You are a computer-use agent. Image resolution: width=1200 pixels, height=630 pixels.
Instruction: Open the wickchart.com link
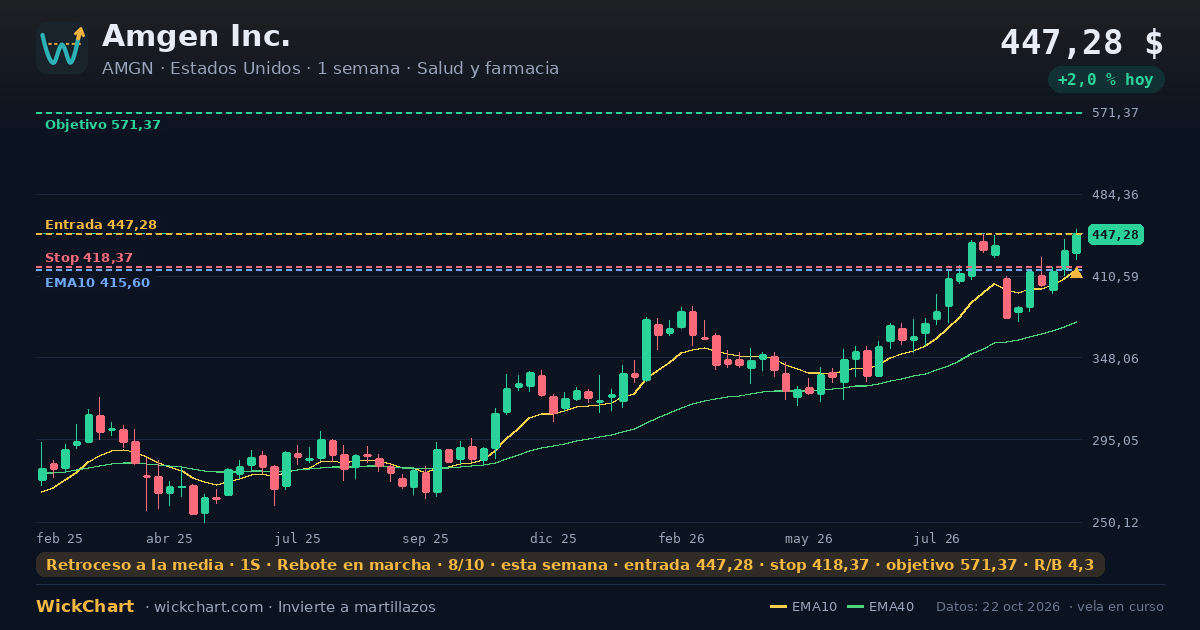[x=210, y=607]
